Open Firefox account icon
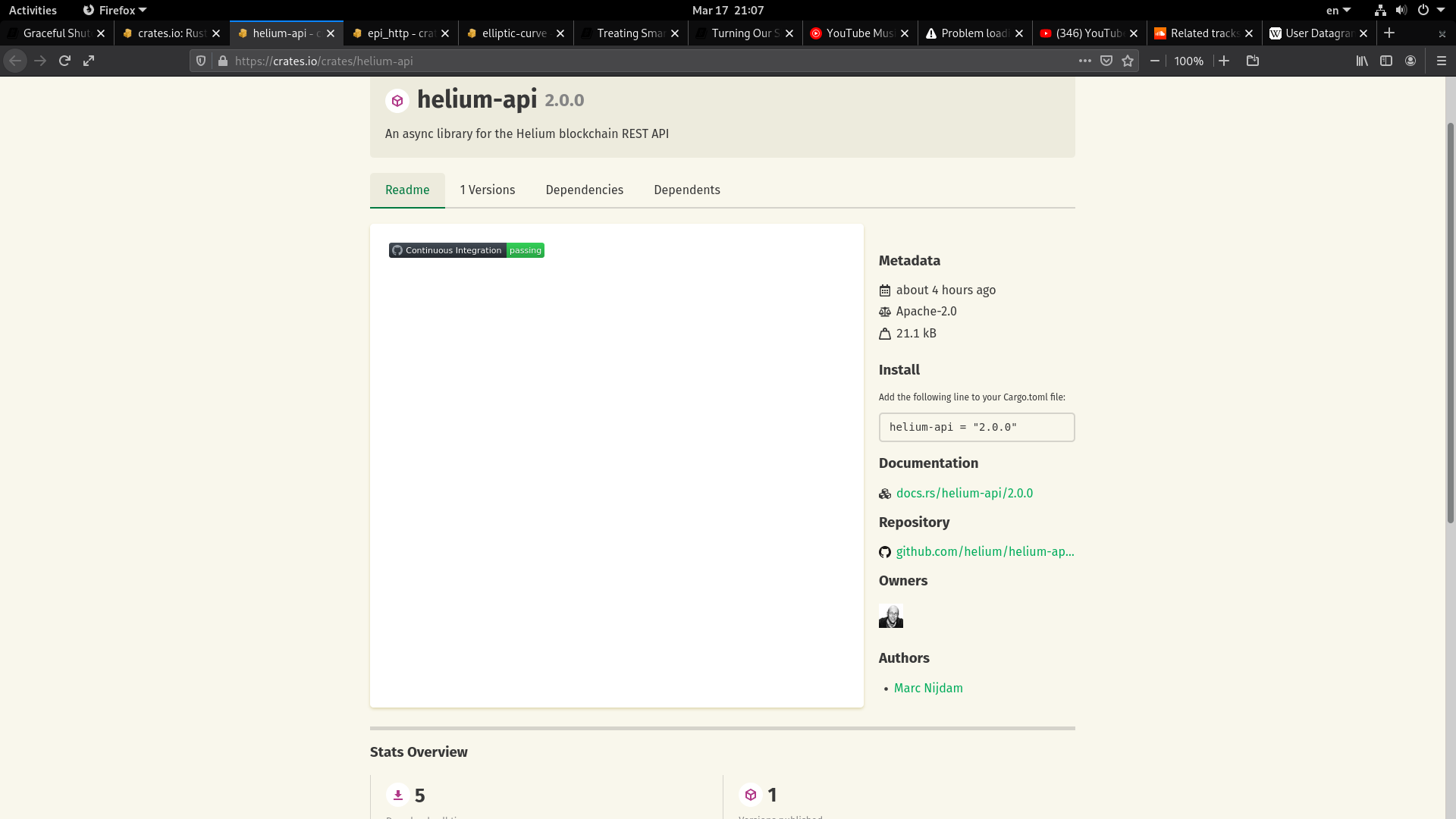This screenshot has height=819, width=1456. [x=1410, y=61]
